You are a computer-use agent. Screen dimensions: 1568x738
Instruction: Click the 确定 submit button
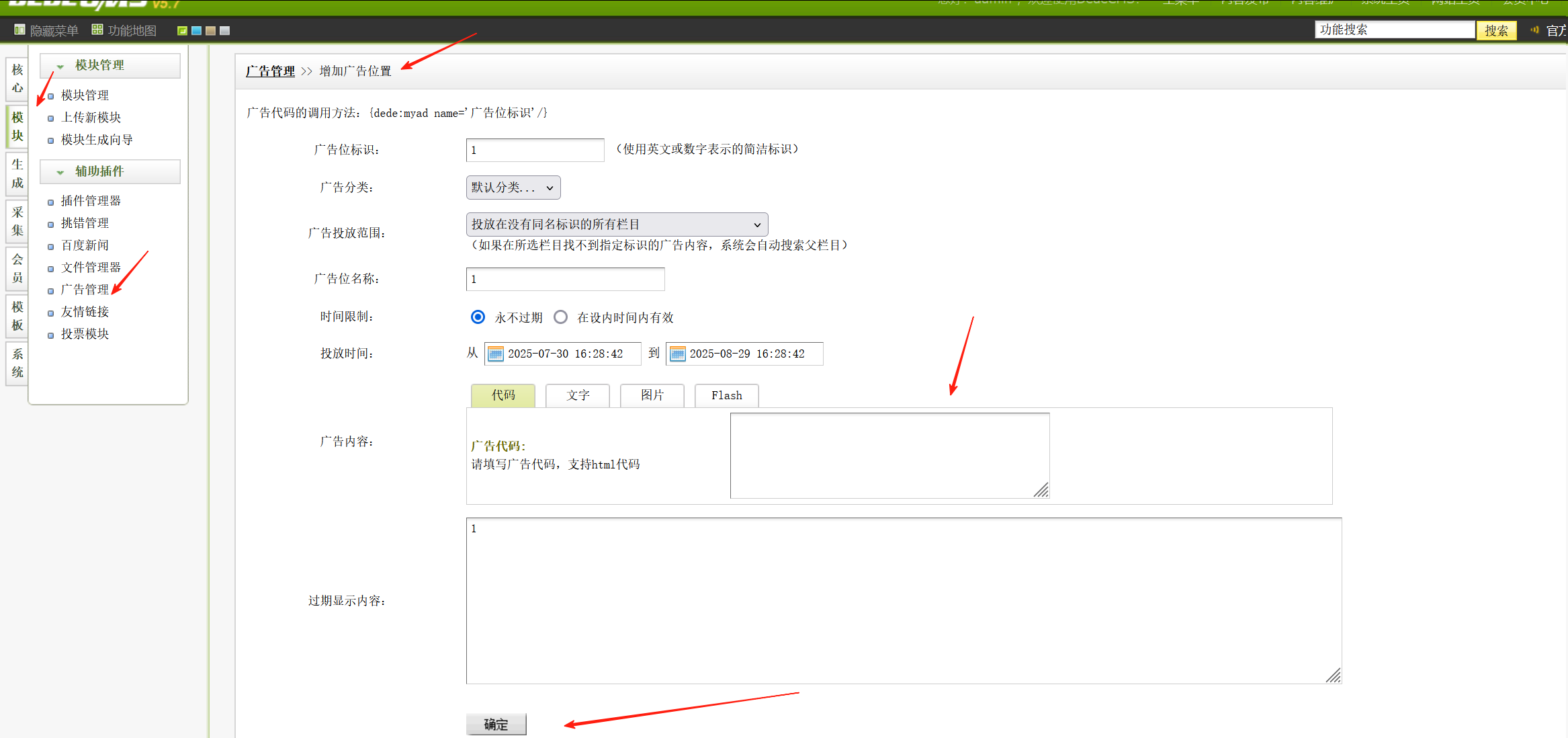(x=496, y=724)
